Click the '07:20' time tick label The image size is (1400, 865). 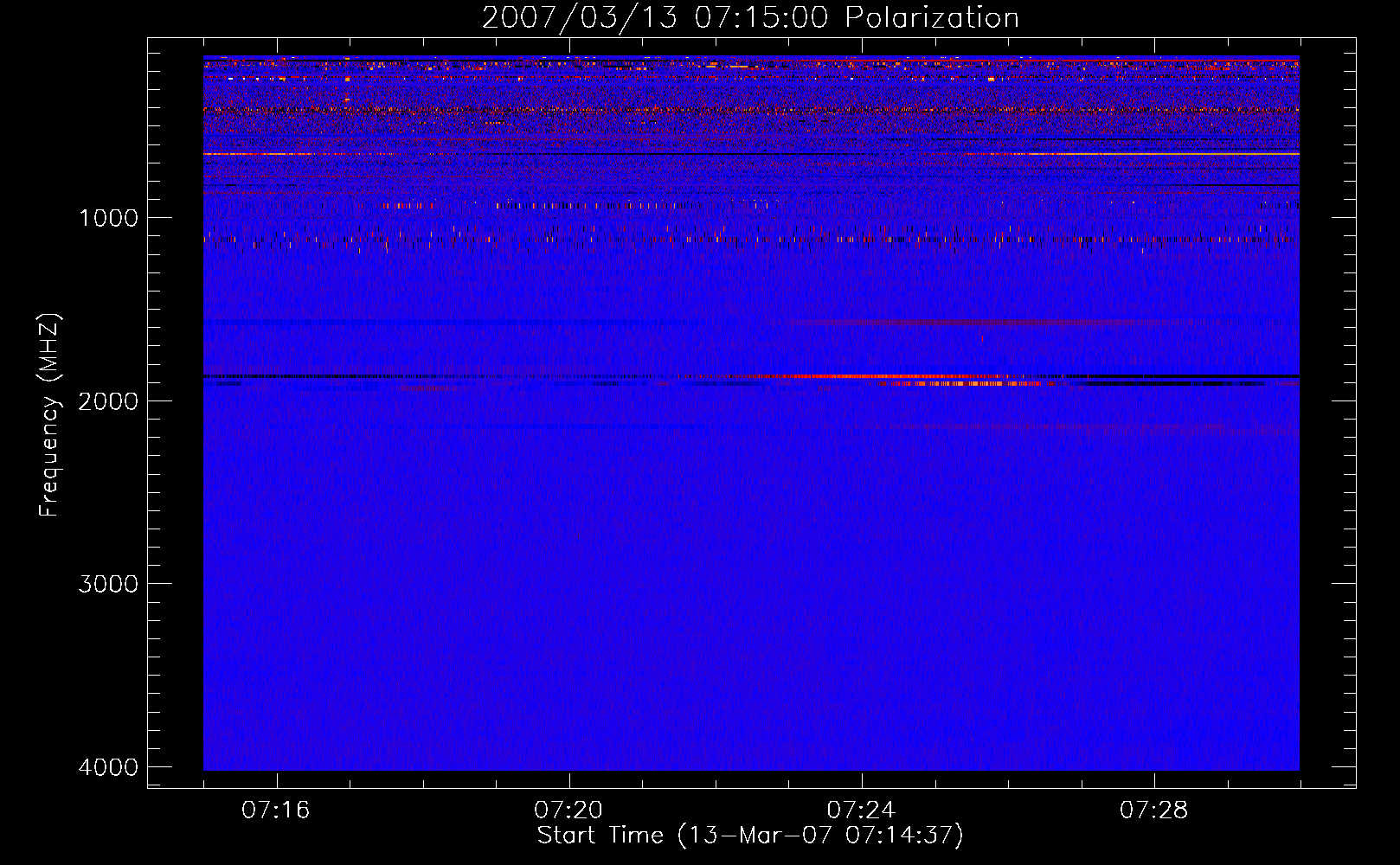(x=568, y=811)
